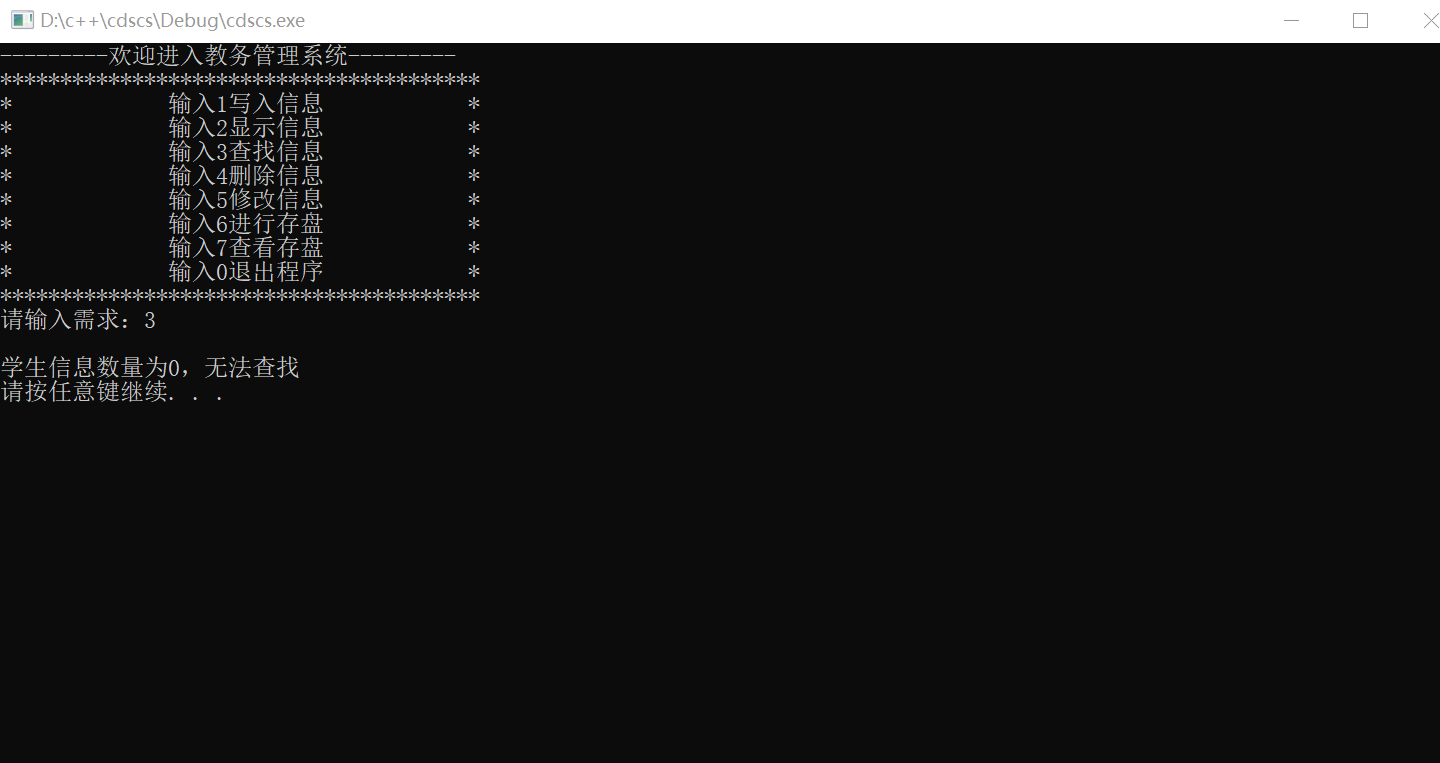Click the 学生信息数量为0，无法查找 message
This screenshot has width=1440, height=763.
(150, 368)
